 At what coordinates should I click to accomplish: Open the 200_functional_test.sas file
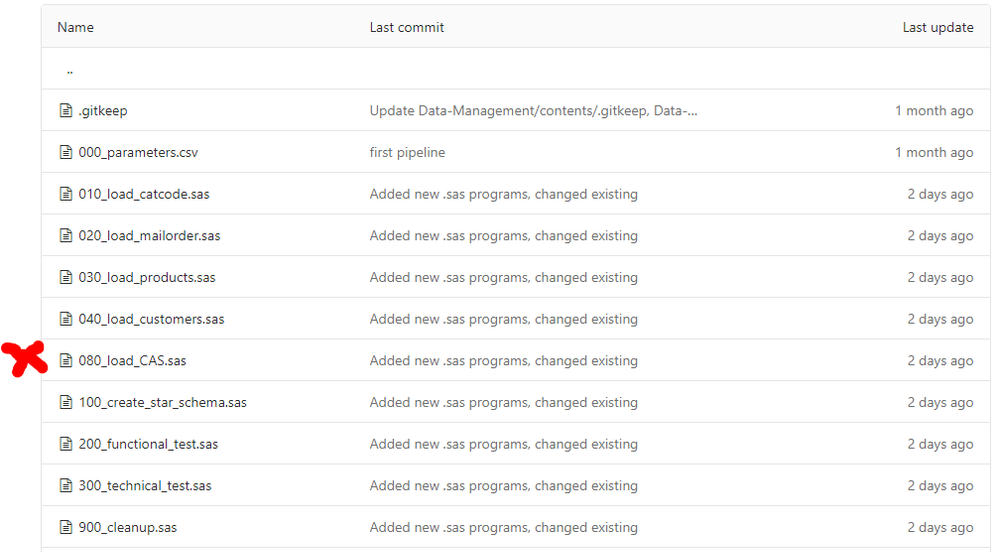148,445
